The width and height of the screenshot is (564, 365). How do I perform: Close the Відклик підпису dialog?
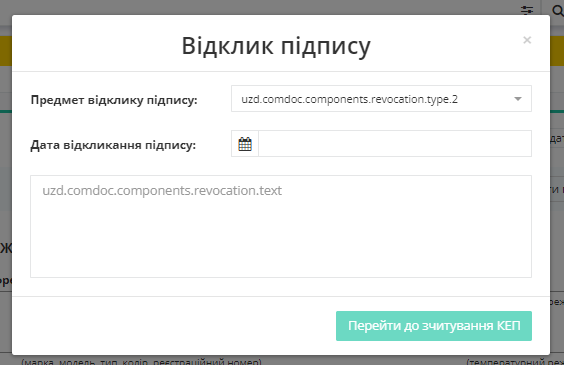(x=527, y=40)
